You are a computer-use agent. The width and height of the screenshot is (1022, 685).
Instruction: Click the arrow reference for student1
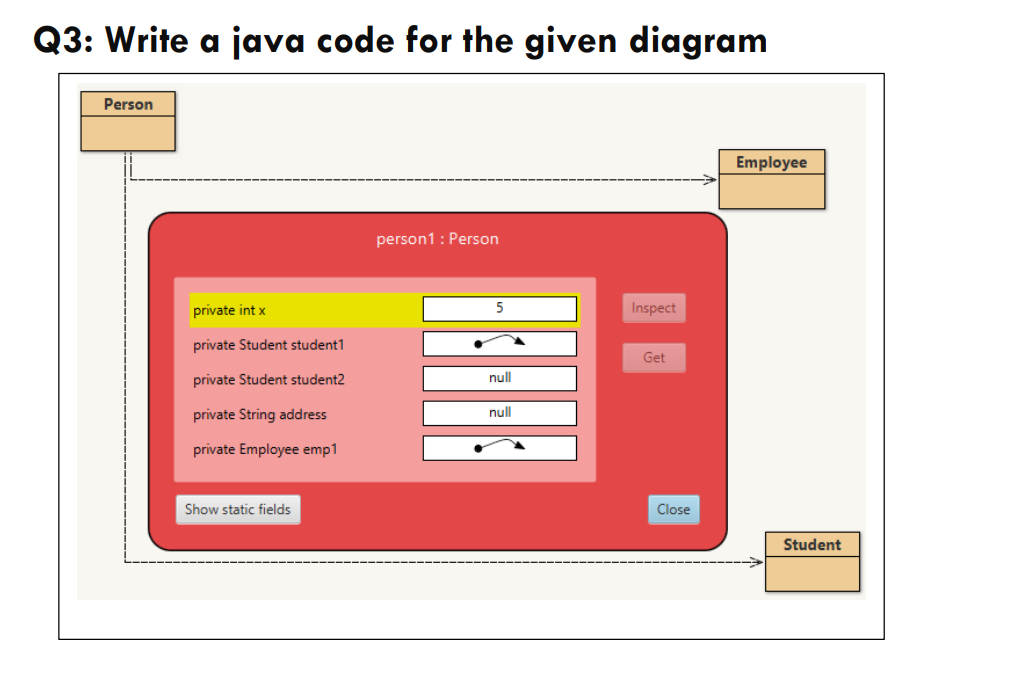[x=499, y=343]
